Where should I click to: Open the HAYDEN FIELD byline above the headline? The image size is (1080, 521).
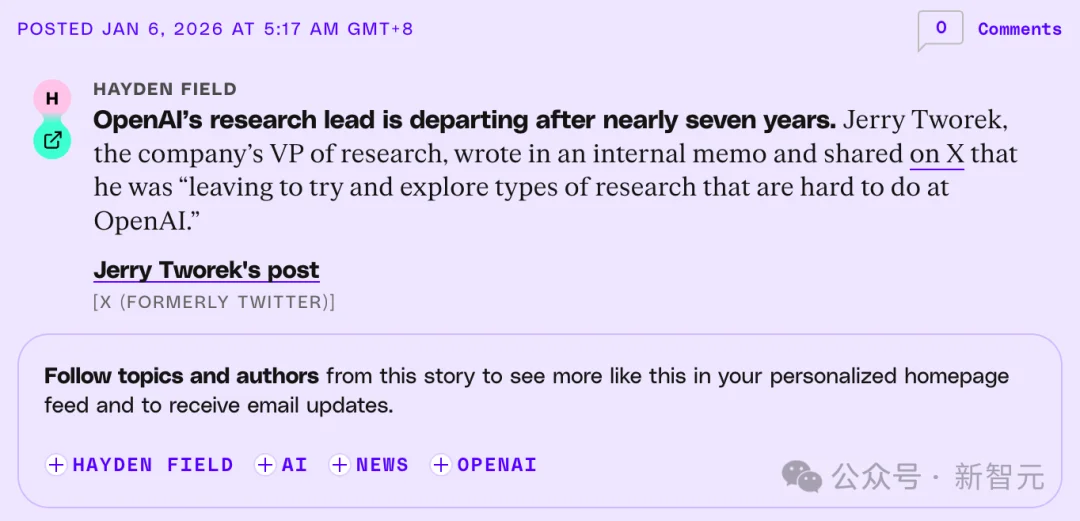[x=165, y=90]
